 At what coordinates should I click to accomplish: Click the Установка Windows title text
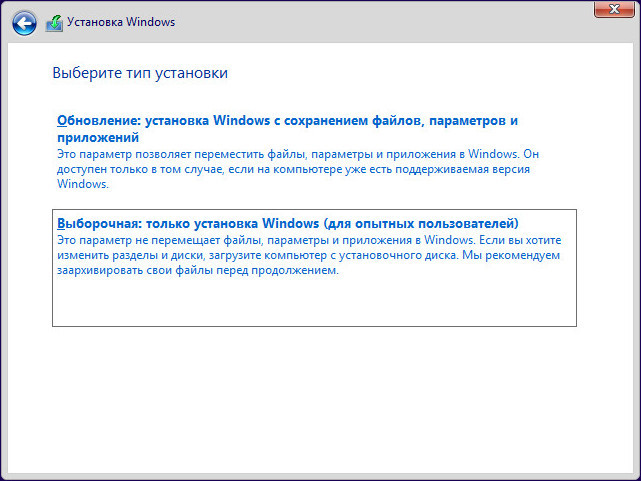121,22
